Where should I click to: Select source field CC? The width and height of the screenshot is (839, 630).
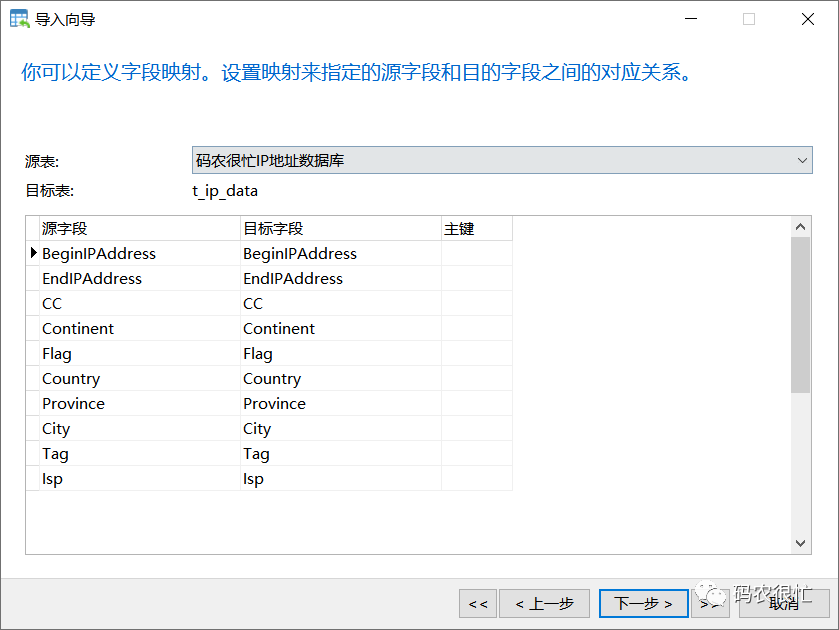tap(140, 303)
